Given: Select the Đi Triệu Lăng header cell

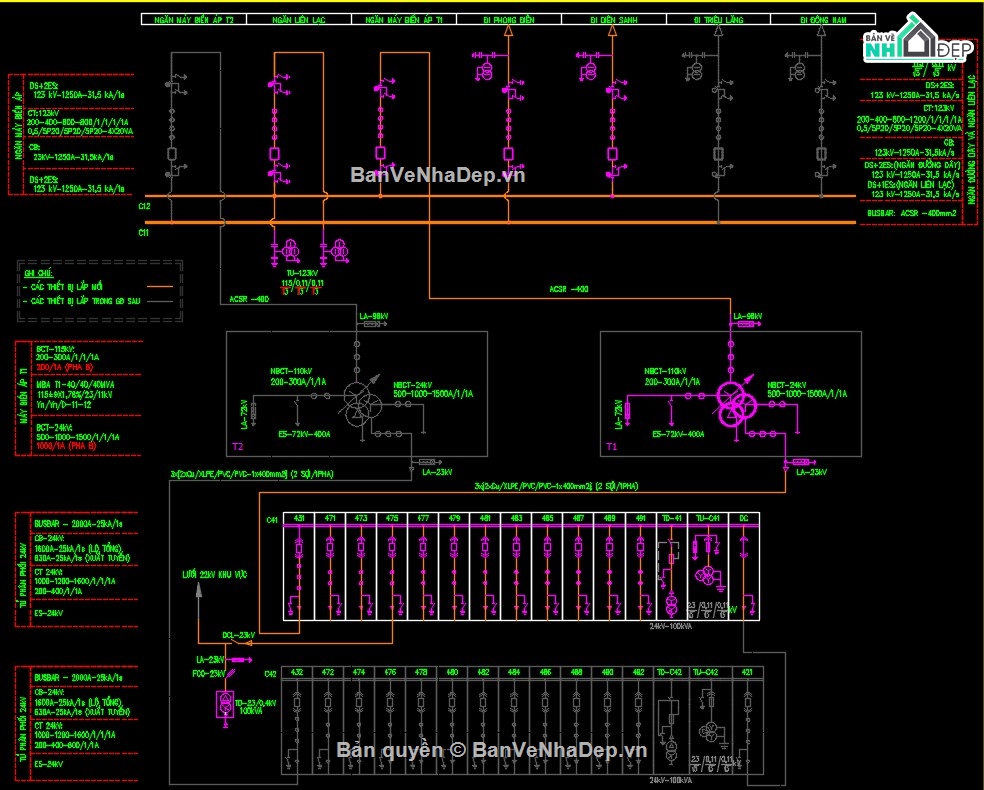Looking at the screenshot, I should click(716, 19).
